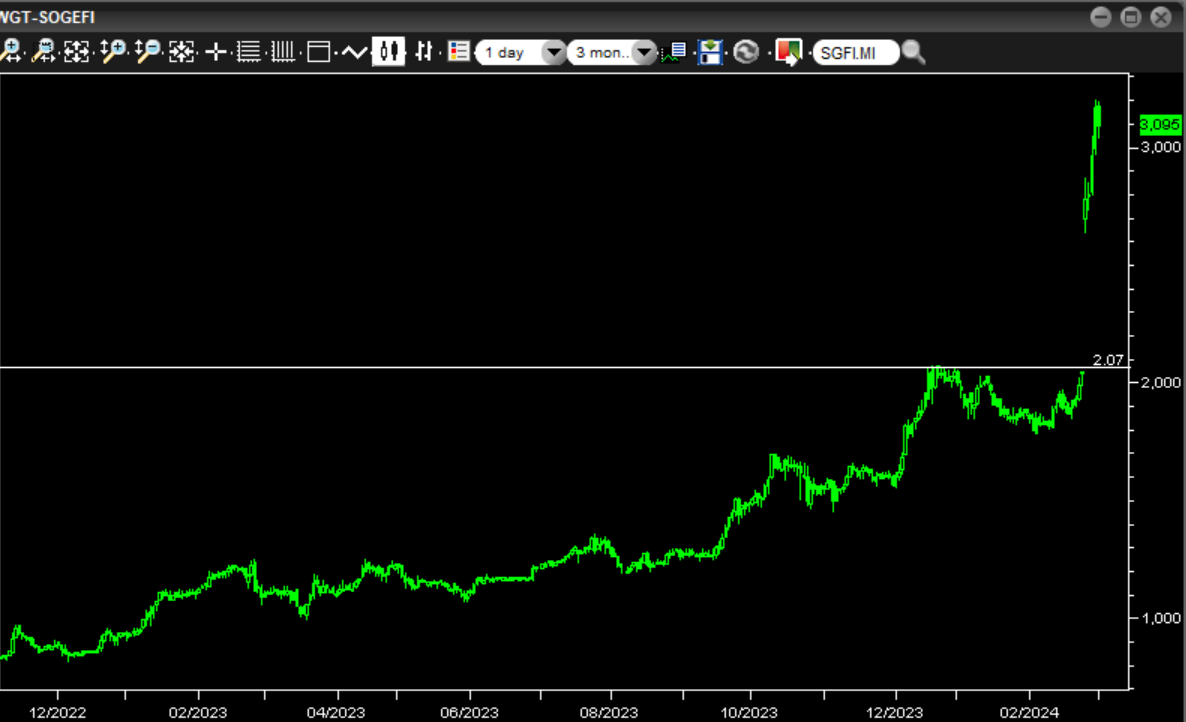Click the 10/2023 date axis label
Screen dimensions: 1186x722
click(749, 712)
